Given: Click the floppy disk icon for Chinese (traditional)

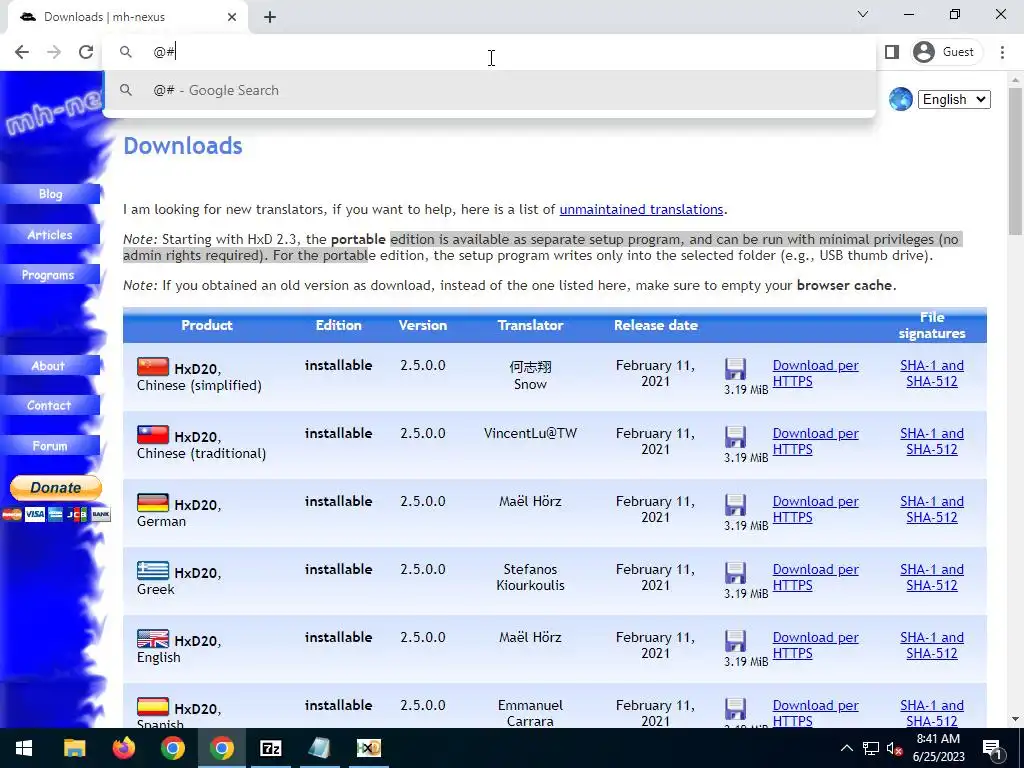Looking at the screenshot, I should 735,437.
